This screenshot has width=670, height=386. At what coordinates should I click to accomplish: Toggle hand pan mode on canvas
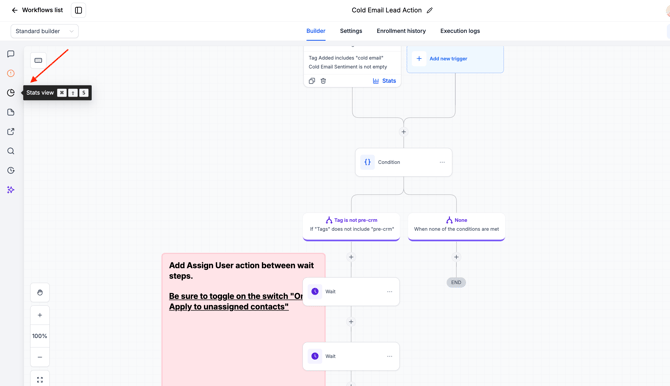click(40, 293)
